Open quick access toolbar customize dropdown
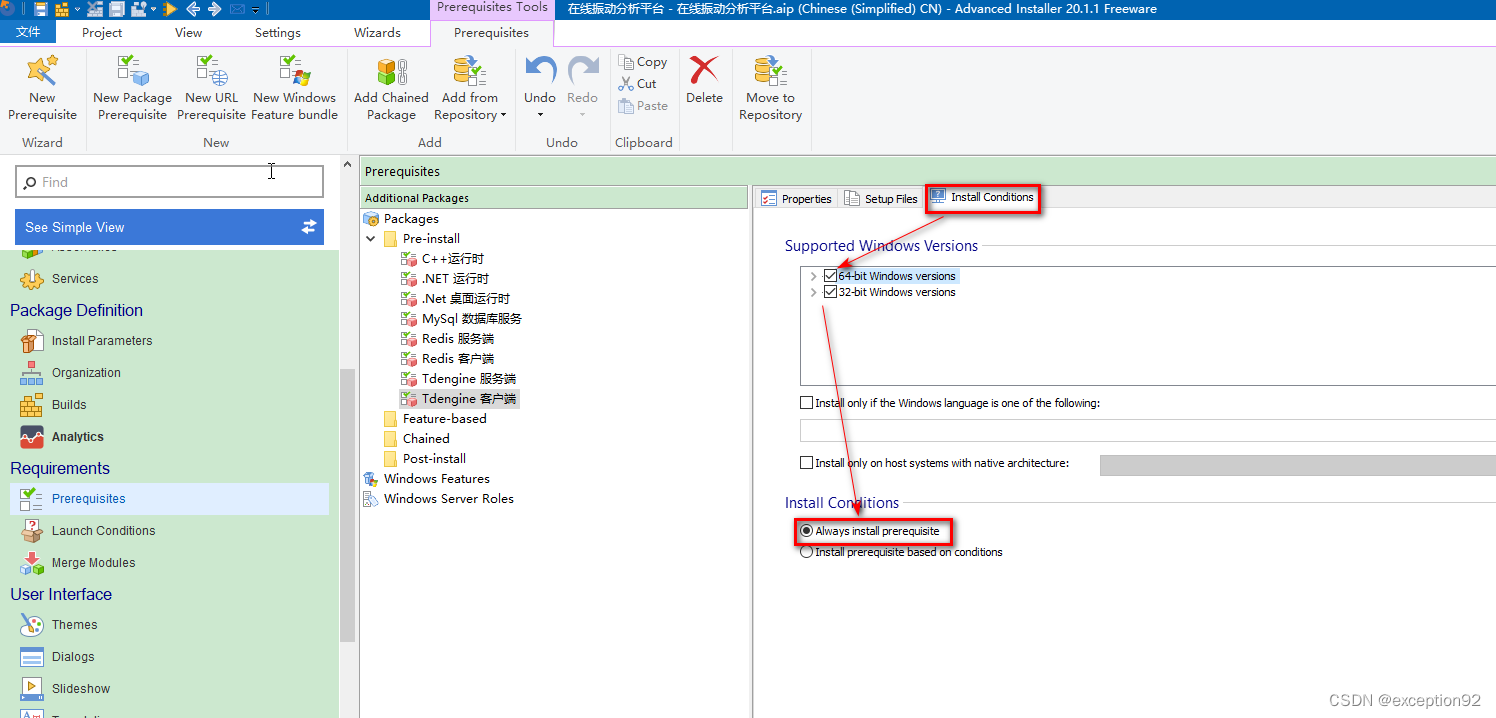Image resolution: width=1496 pixels, height=718 pixels. [x=256, y=10]
